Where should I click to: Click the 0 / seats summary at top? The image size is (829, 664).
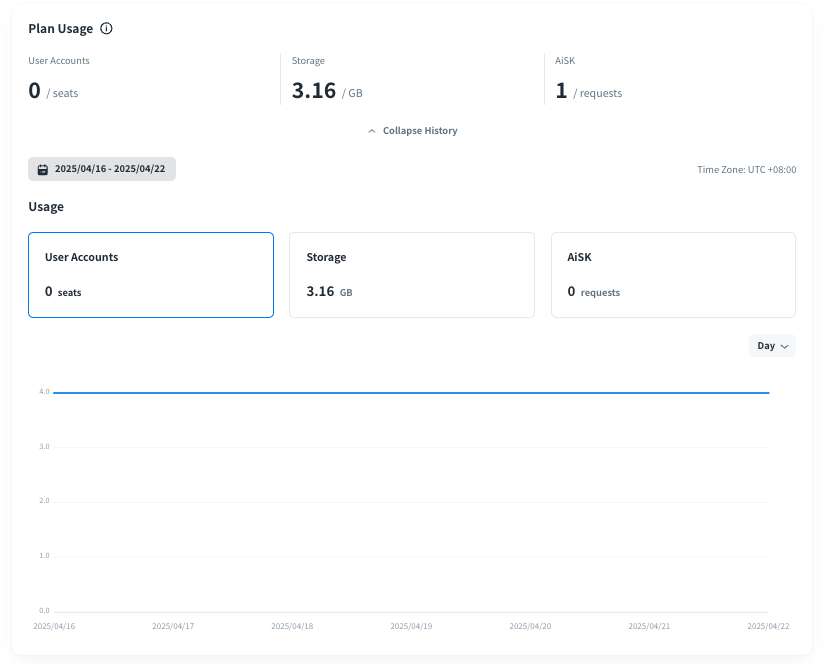[53, 92]
